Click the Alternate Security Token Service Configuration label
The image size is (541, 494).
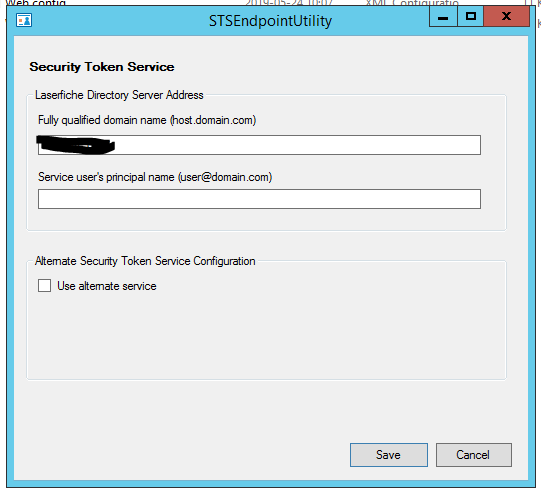pyautogui.click(x=145, y=261)
